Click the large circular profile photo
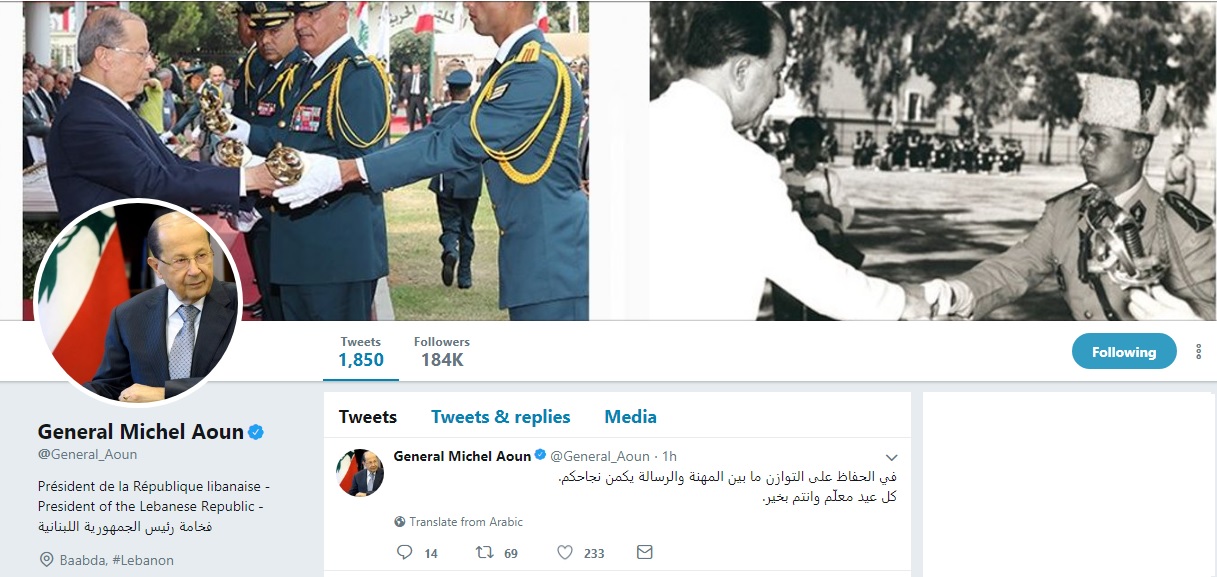Screen dimensions: 1217x577 pyautogui.click(x=139, y=303)
